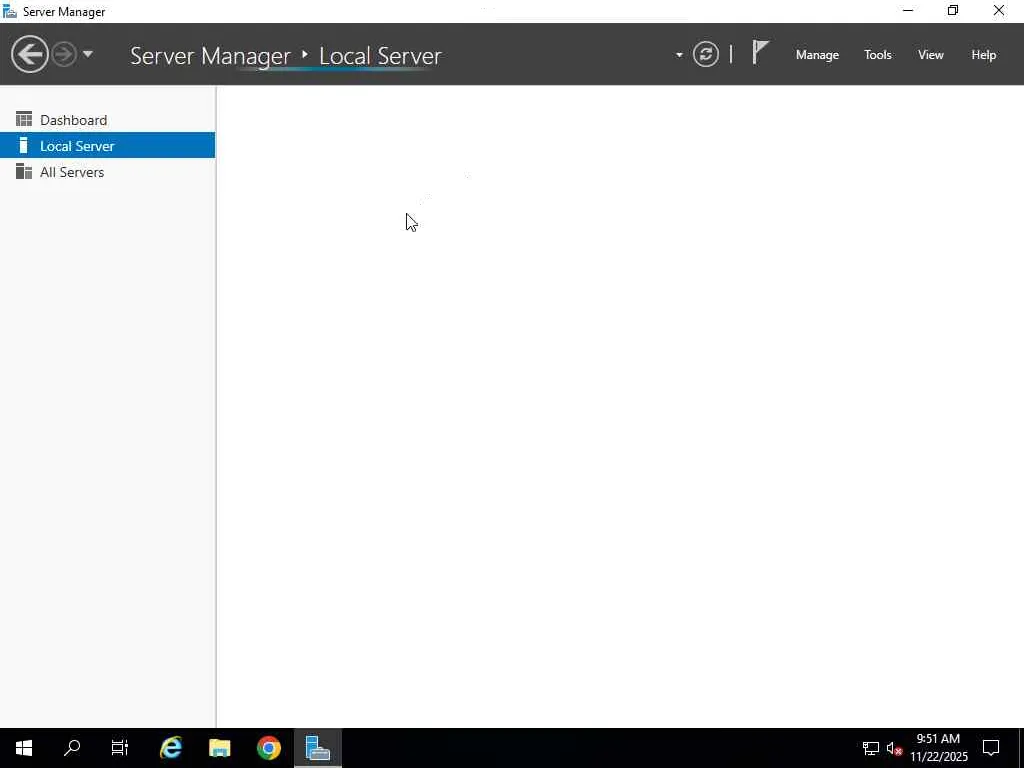This screenshot has width=1024, height=768.
Task: Launch Internet Explorer from the taskbar
Action: tap(170, 748)
